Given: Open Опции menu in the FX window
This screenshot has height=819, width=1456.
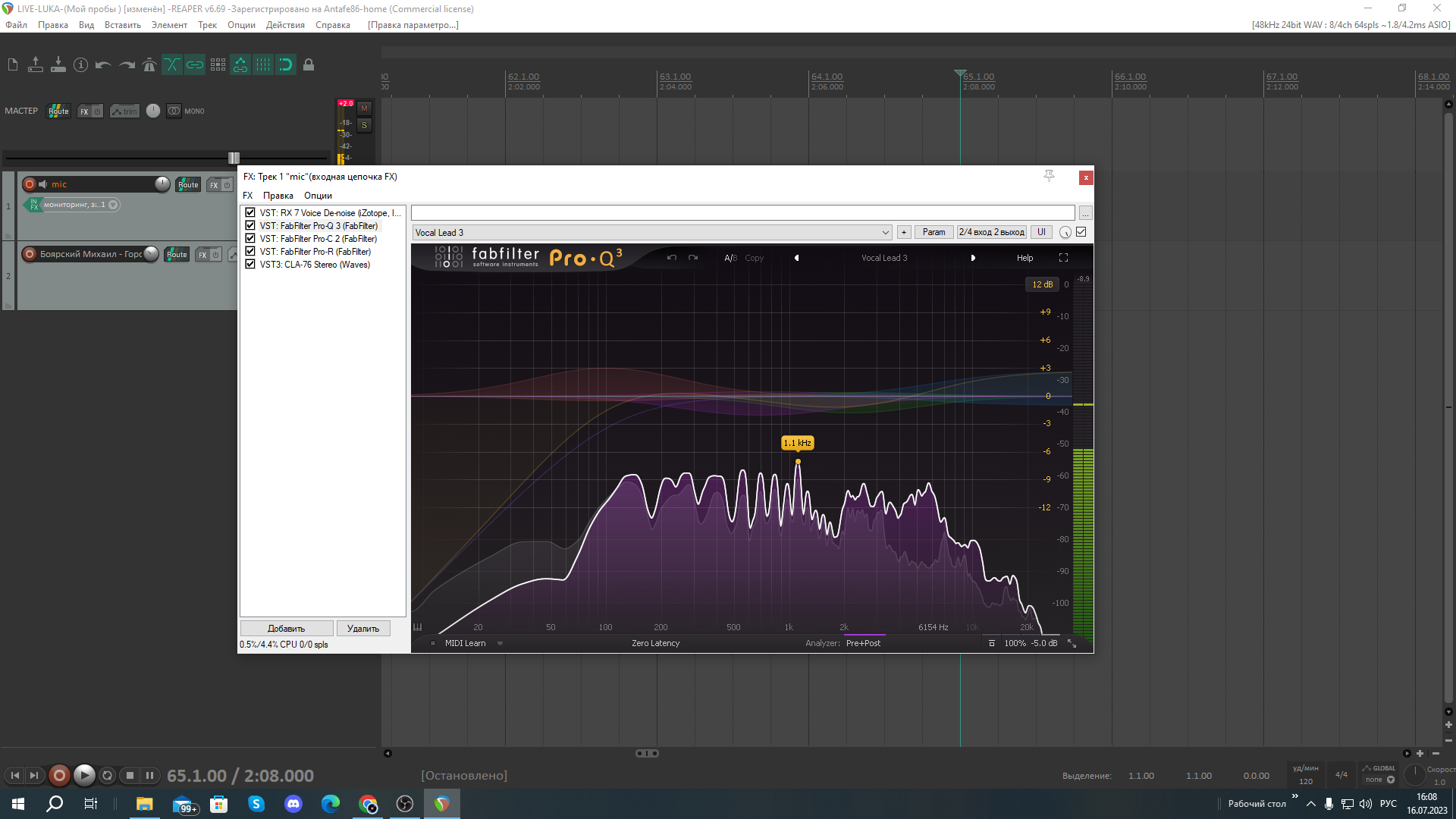Looking at the screenshot, I should click(318, 196).
